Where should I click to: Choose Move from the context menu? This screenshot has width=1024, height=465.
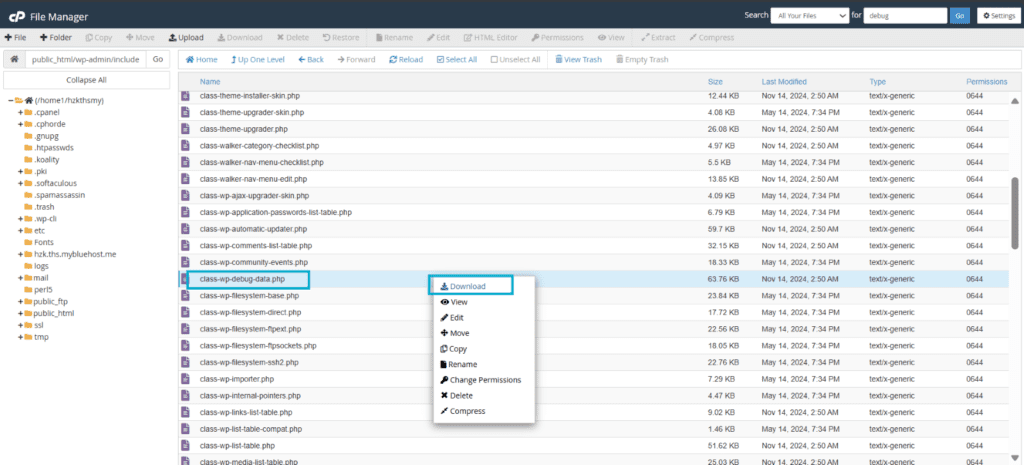(455, 333)
